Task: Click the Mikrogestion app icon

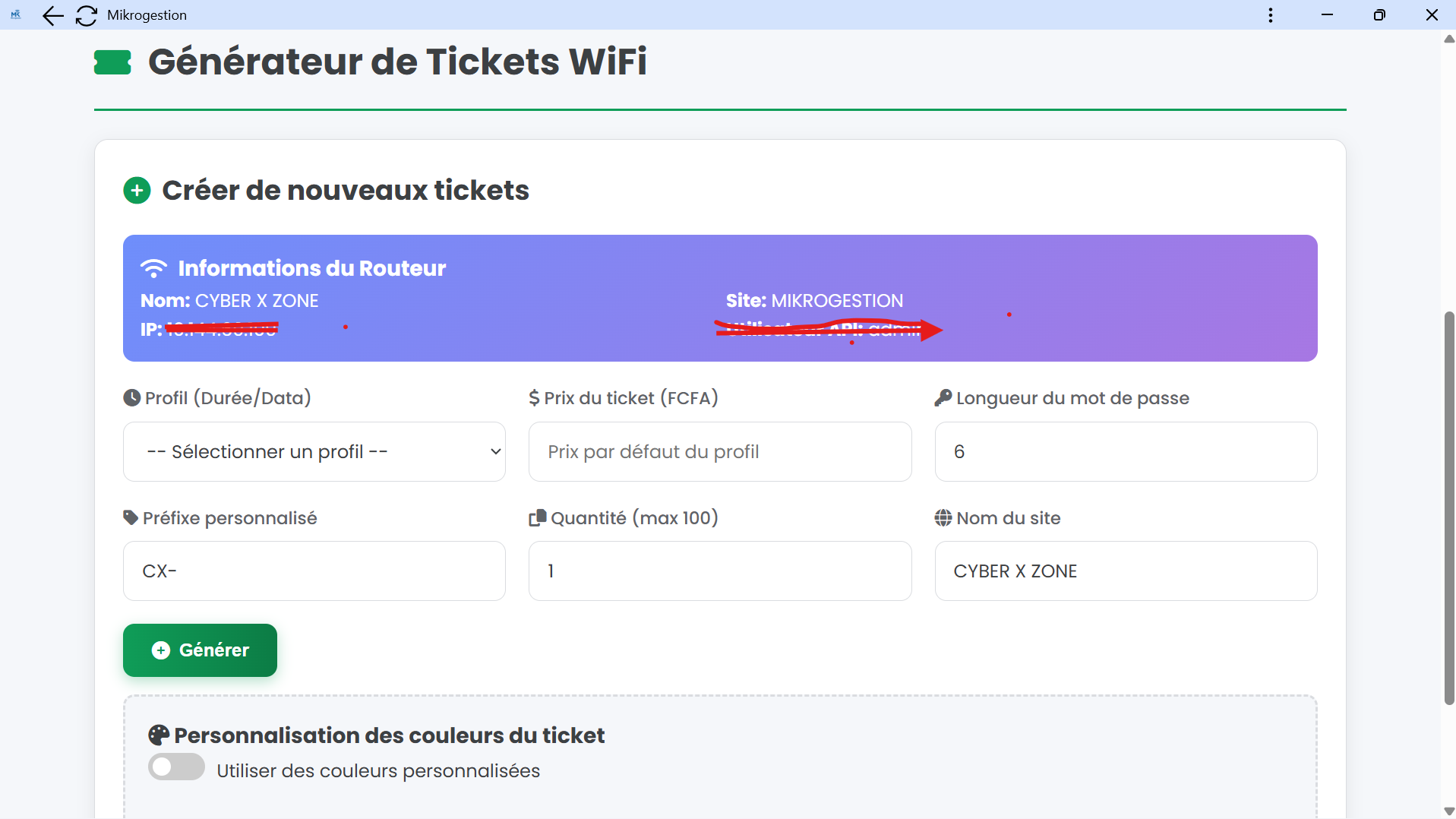Action: (14, 14)
